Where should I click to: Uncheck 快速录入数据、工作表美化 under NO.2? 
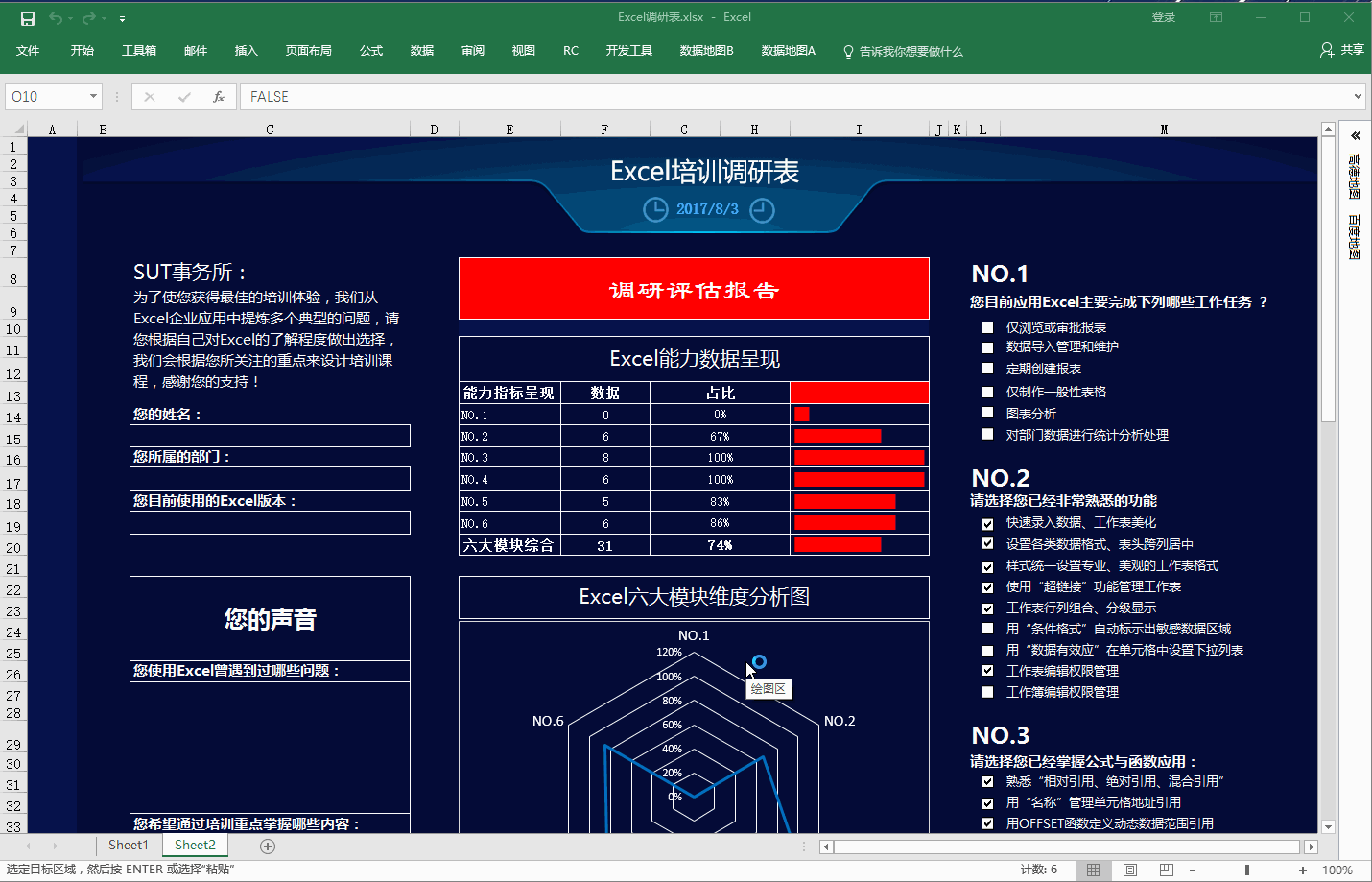(988, 523)
